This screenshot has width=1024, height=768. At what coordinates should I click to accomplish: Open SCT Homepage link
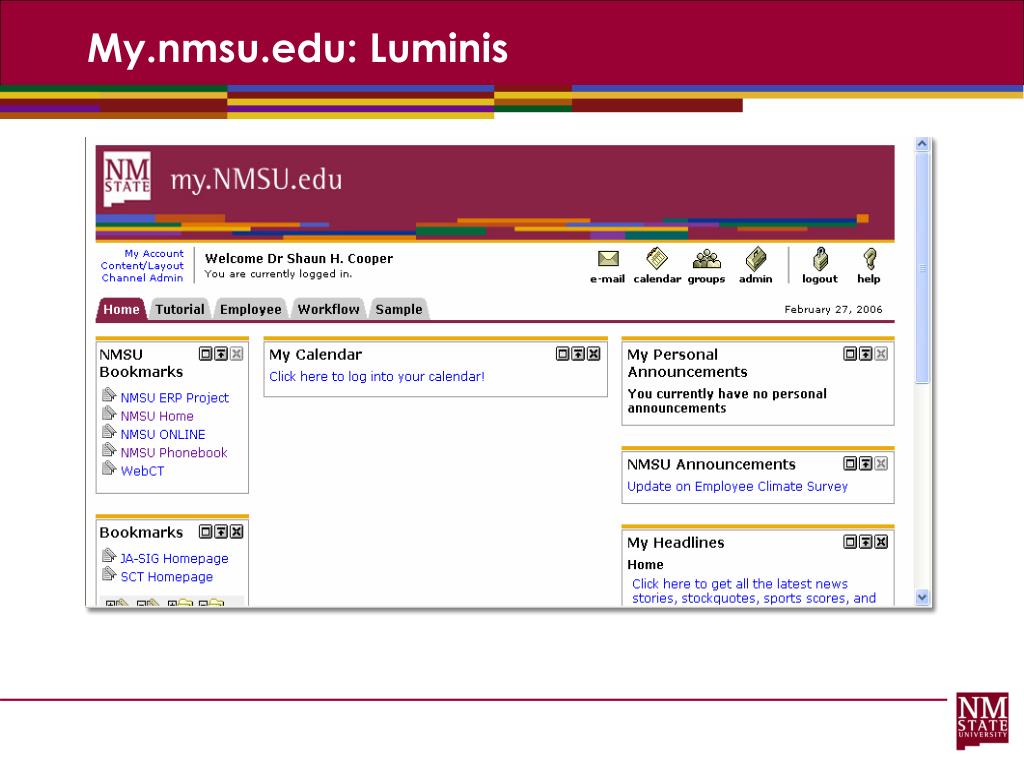click(x=167, y=577)
